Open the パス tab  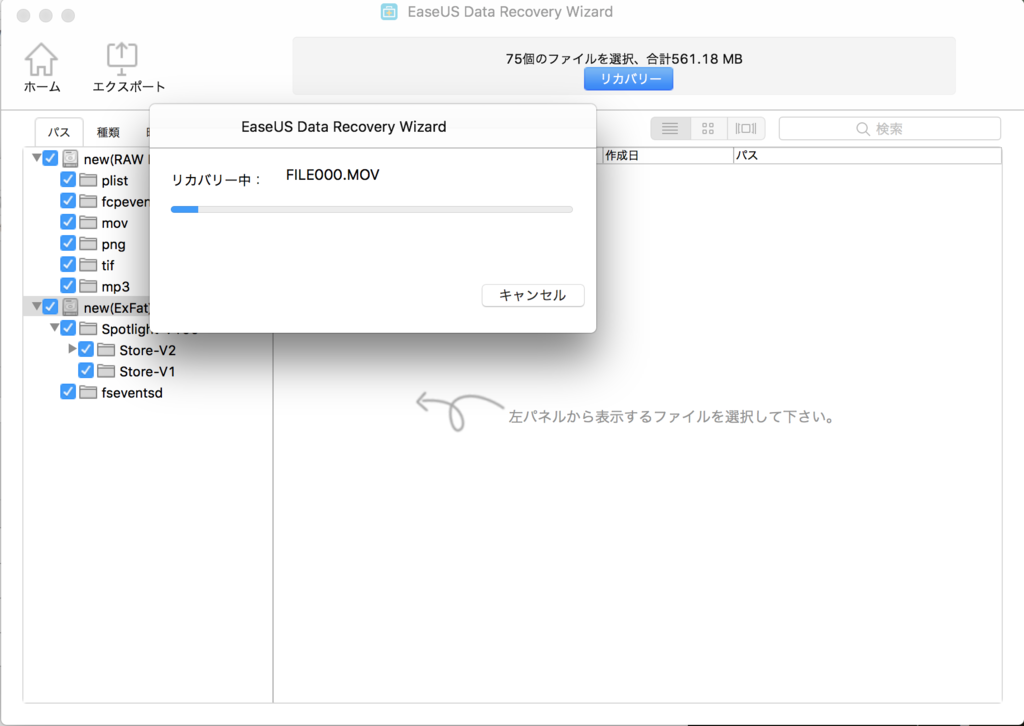[x=59, y=132]
